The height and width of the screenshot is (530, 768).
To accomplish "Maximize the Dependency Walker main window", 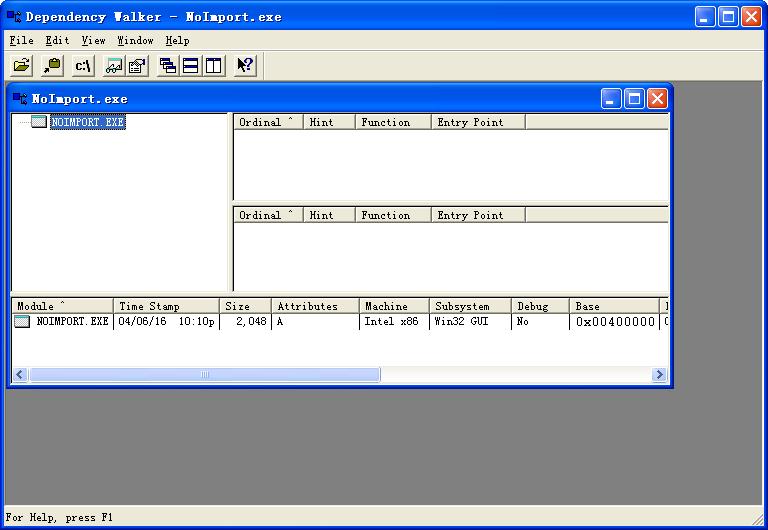I will click(728, 17).
